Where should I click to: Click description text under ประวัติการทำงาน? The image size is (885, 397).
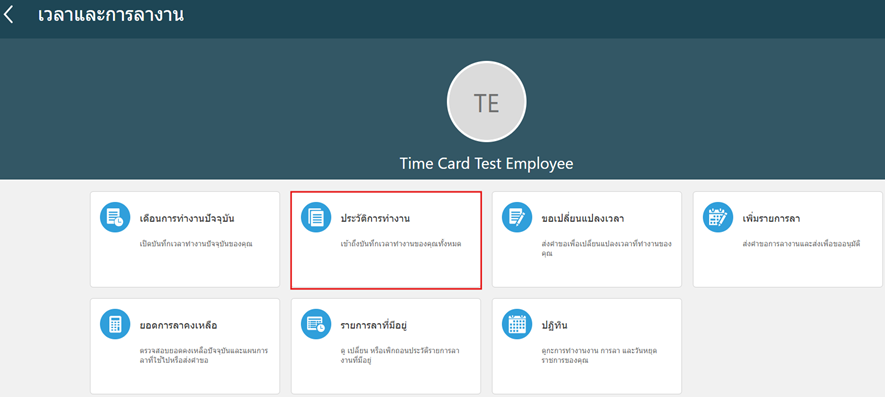click(401, 244)
